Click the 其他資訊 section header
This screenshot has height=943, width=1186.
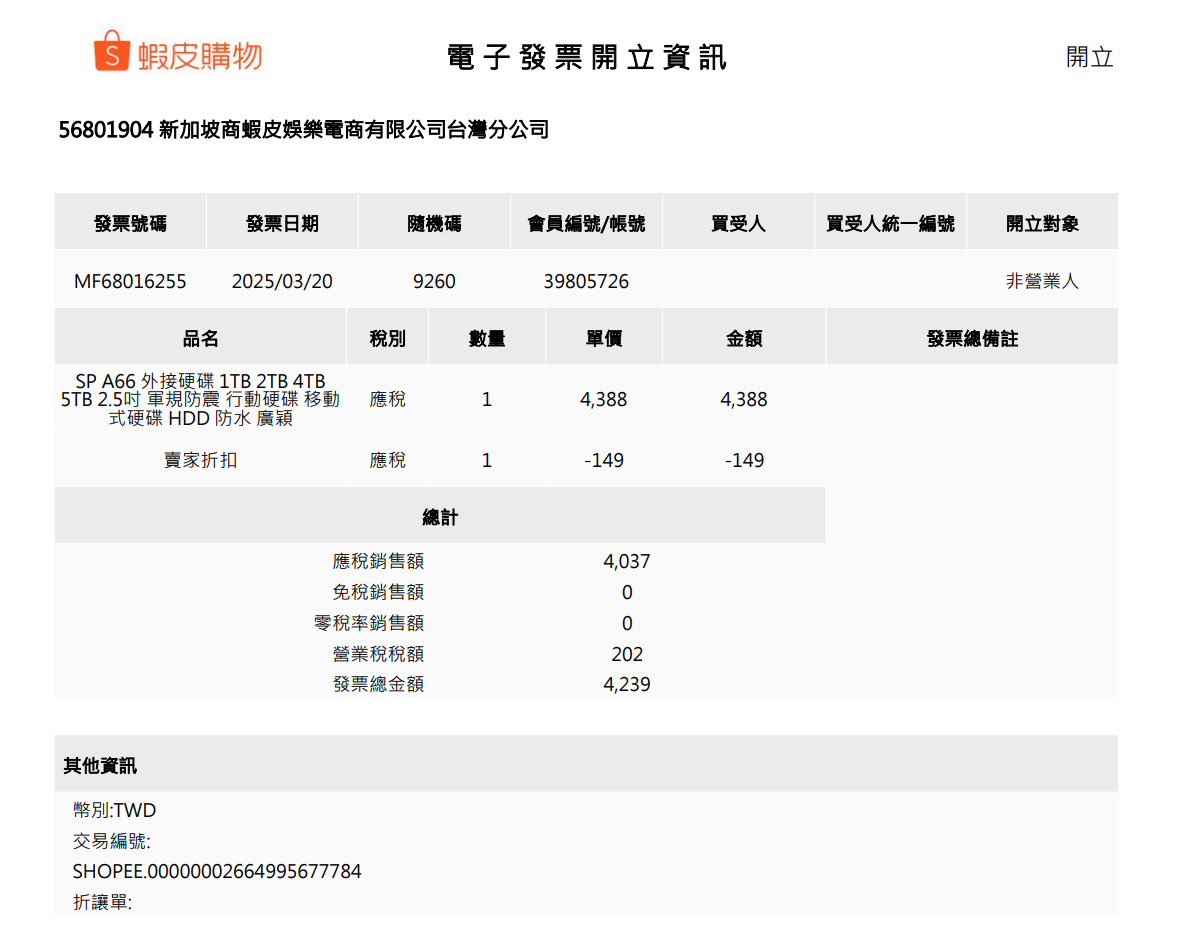100,766
